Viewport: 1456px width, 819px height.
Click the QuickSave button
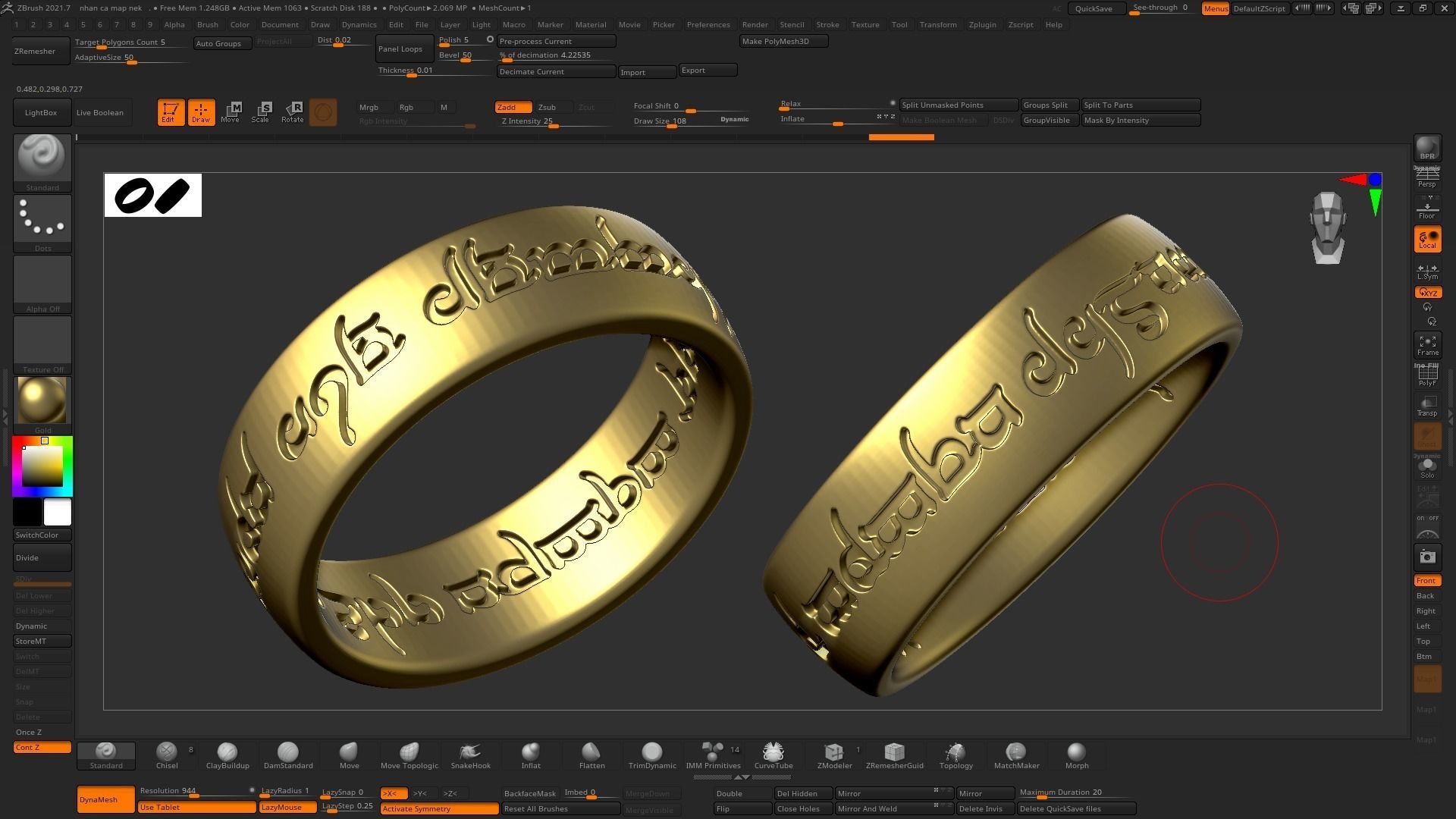1097,8
